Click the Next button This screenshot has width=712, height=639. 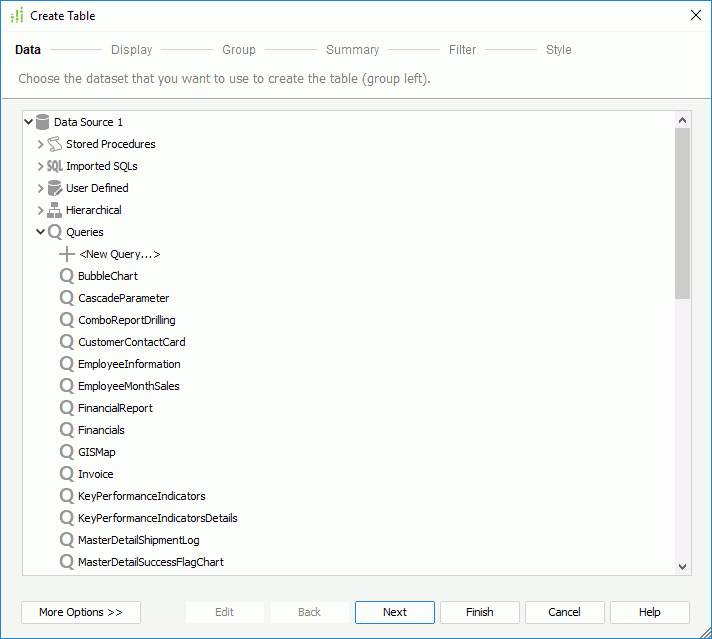(395, 612)
